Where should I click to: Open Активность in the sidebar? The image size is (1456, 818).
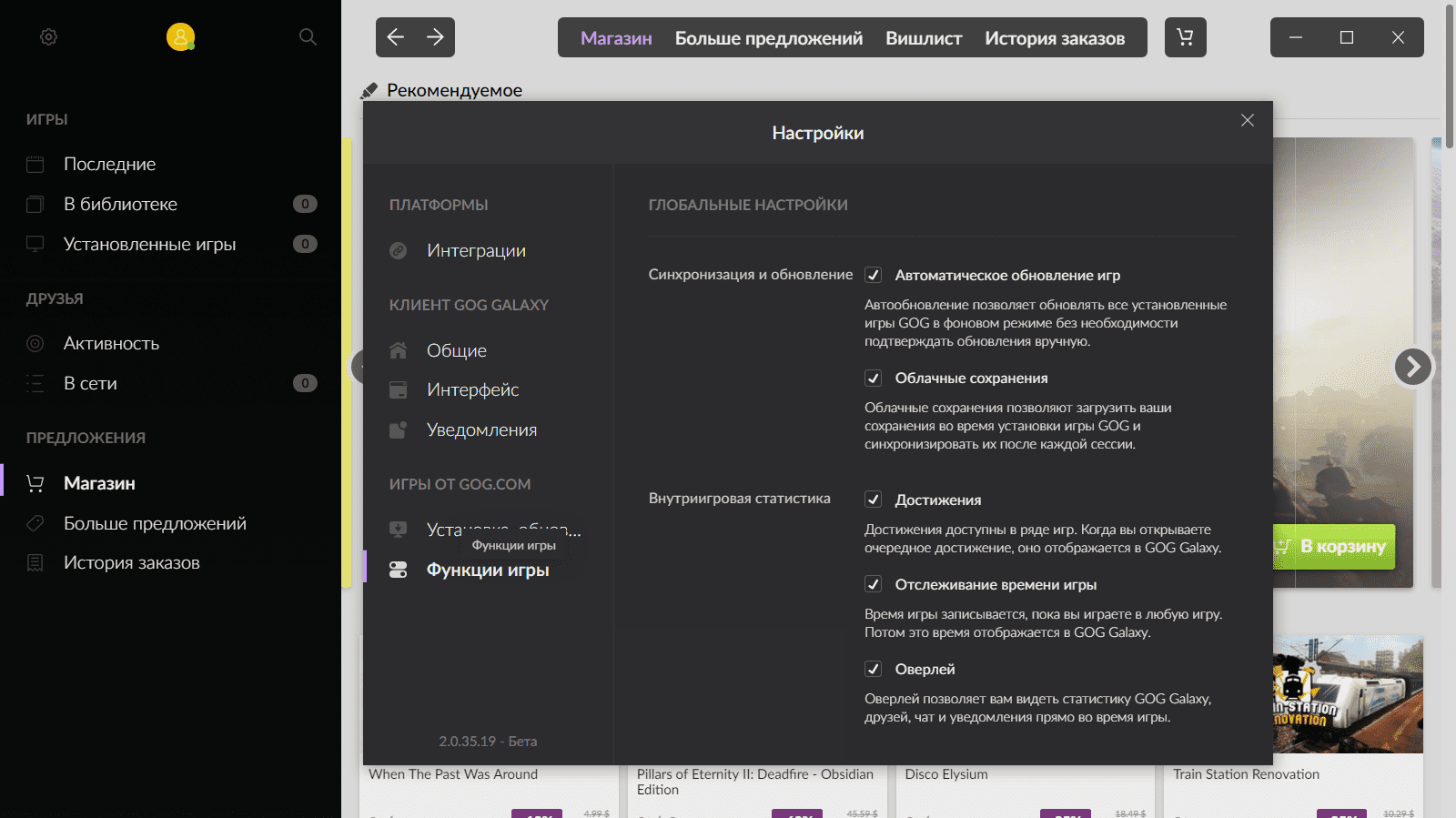coord(111,344)
